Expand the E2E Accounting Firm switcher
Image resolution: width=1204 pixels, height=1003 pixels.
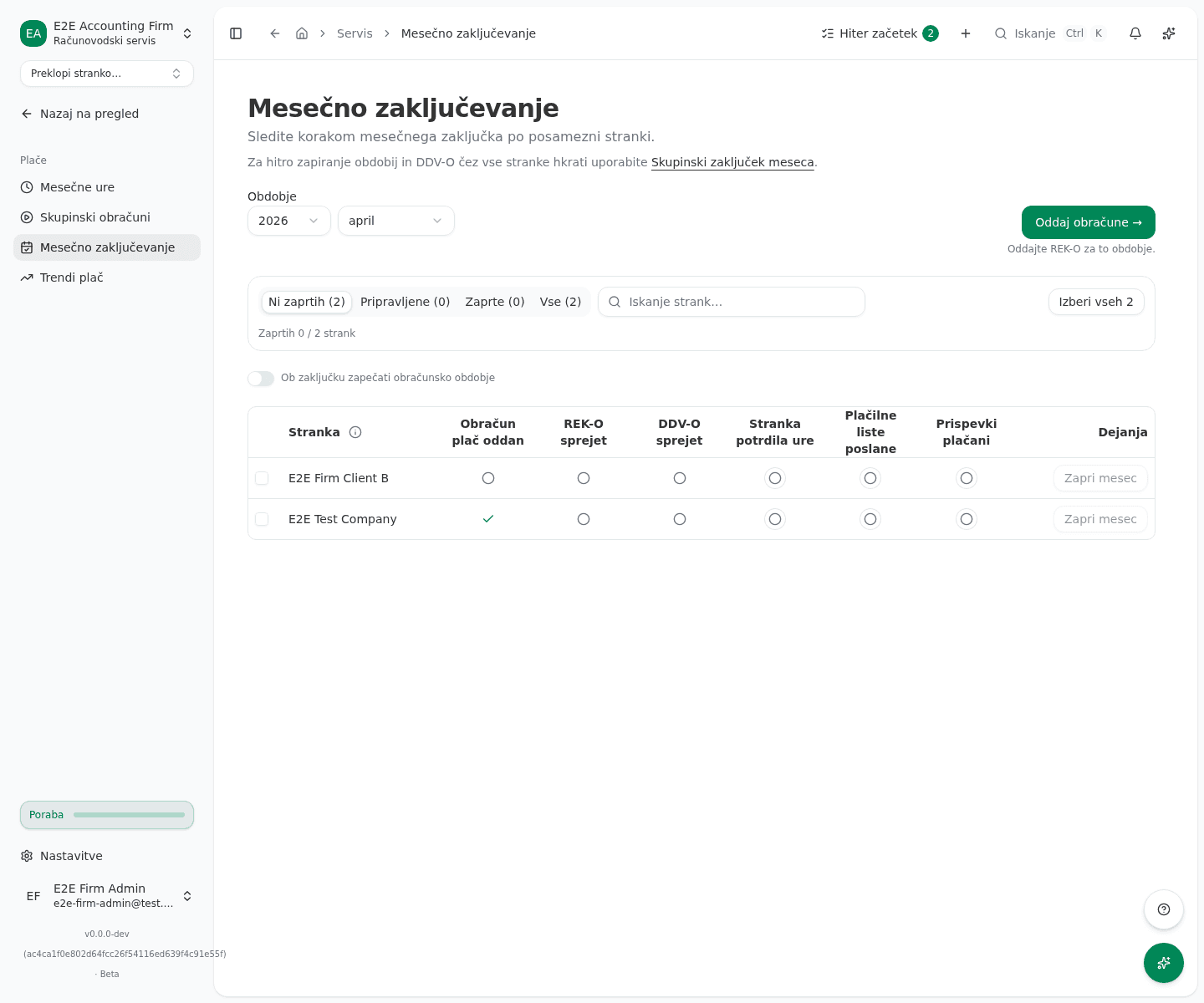[107, 33]
